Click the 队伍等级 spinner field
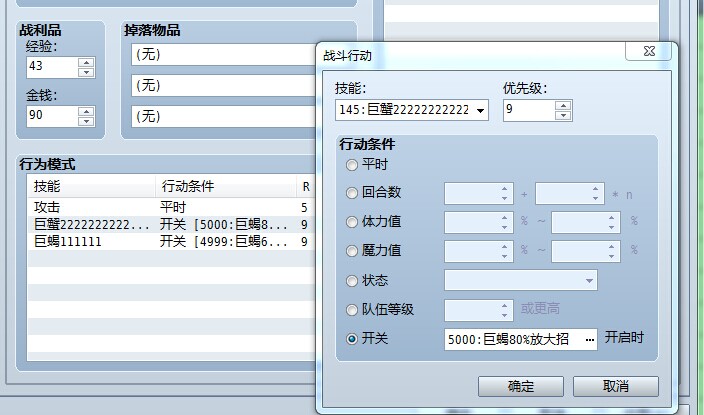The width and height of the screenshot is (704, 415). coord(479,310)
